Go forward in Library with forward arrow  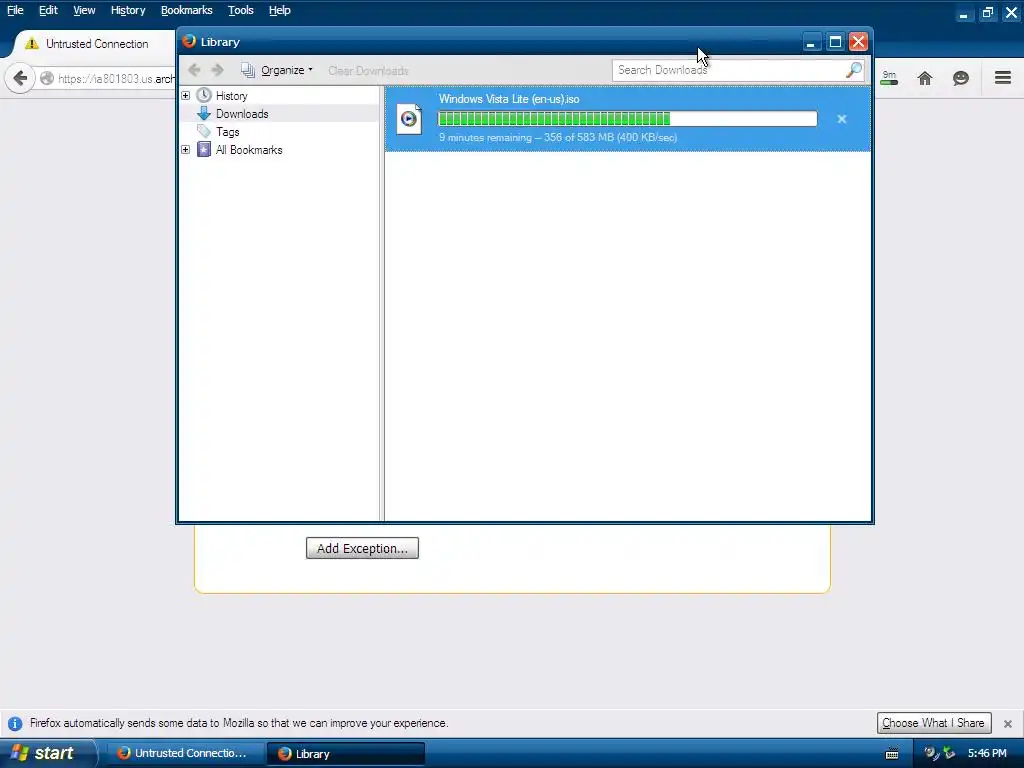(217, 70)
